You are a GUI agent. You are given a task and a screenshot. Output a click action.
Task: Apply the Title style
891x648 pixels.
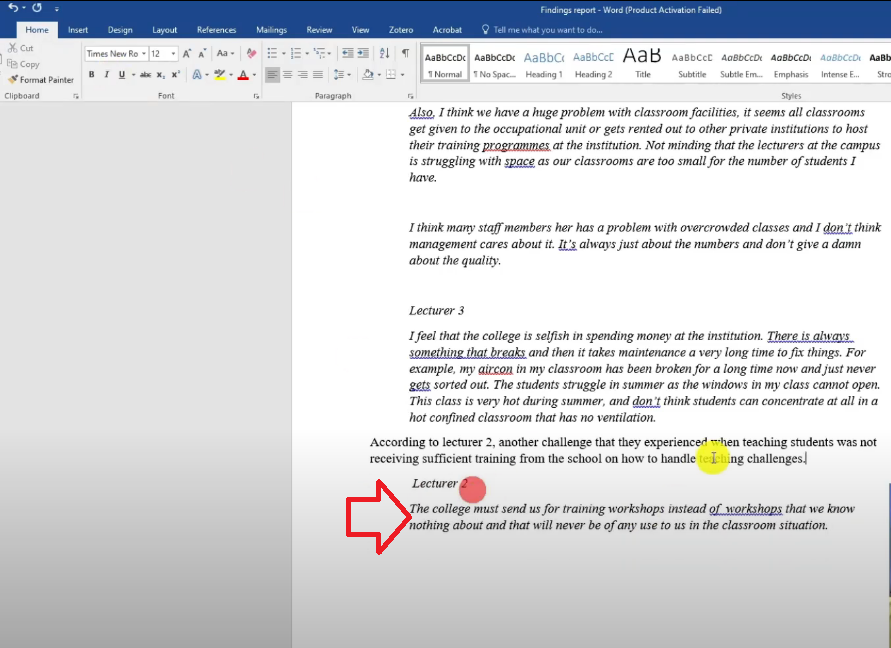643,64
